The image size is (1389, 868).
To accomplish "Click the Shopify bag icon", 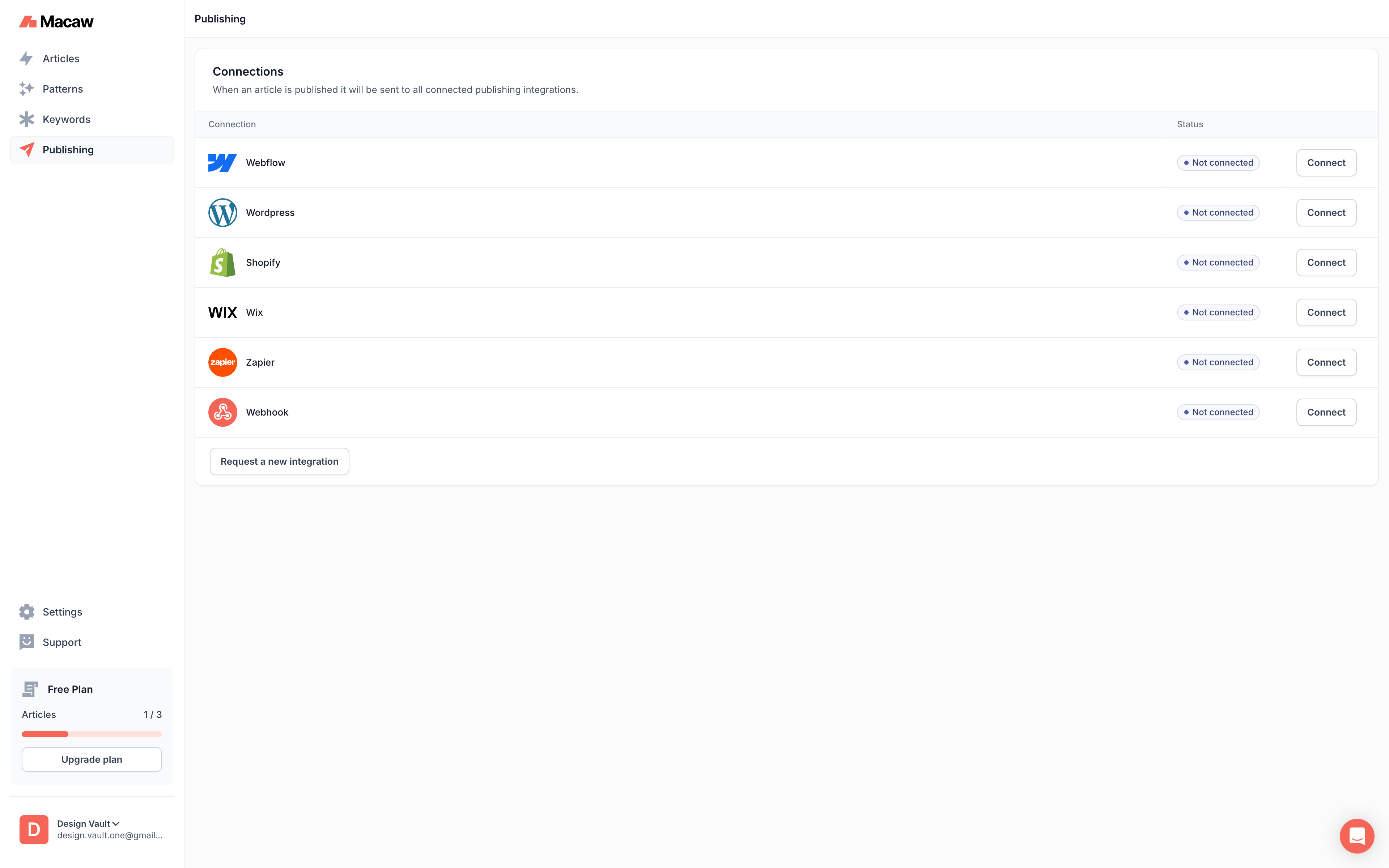I will (222, 262).
